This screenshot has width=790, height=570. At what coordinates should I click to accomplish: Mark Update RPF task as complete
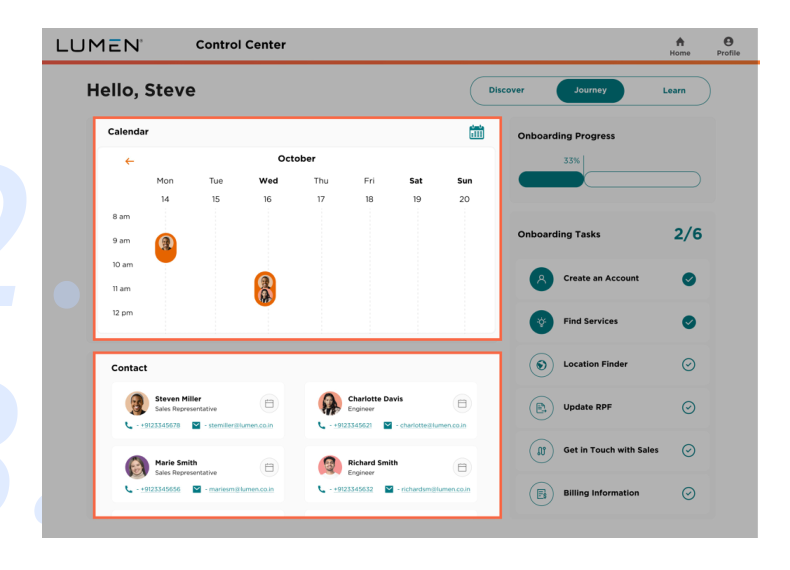(x=689, y=407)
